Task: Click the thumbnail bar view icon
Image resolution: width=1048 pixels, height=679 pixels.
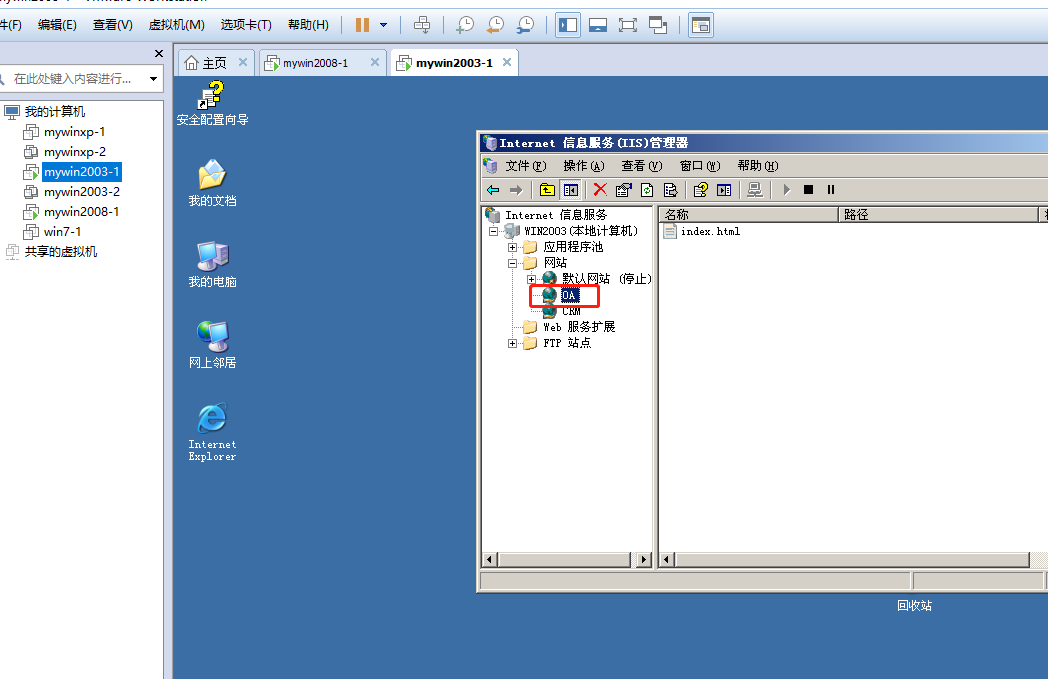Action: (598, 25)
